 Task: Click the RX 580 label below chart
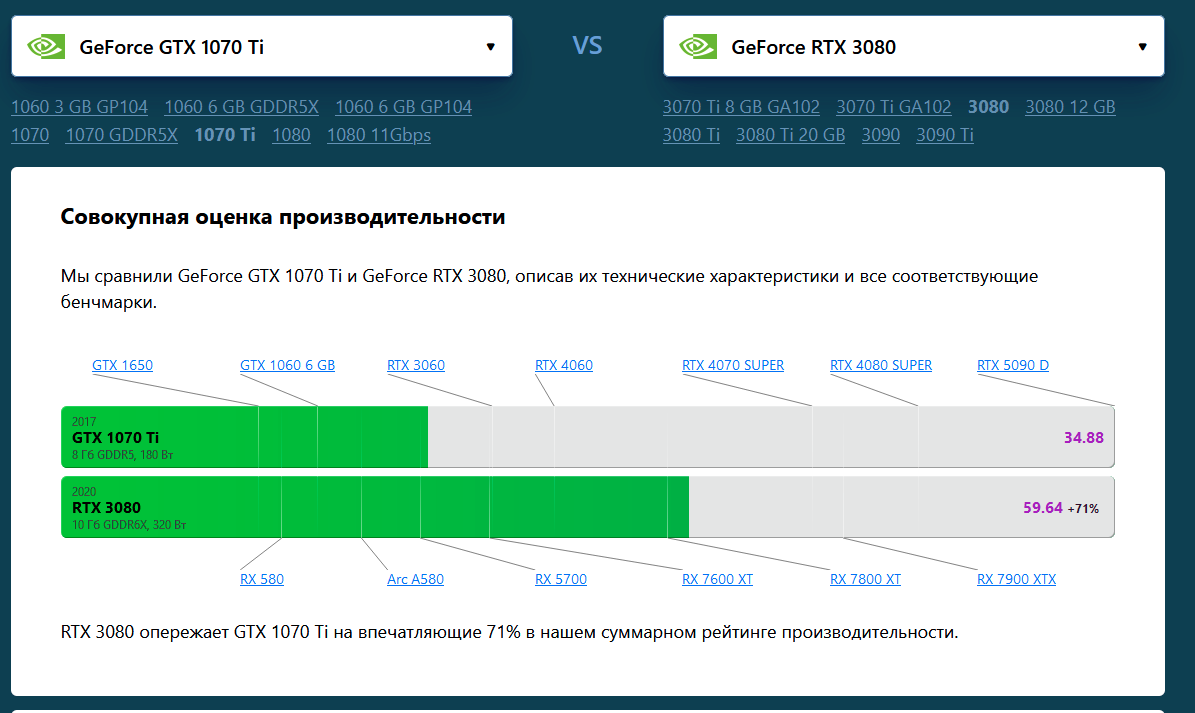(261, 579)
